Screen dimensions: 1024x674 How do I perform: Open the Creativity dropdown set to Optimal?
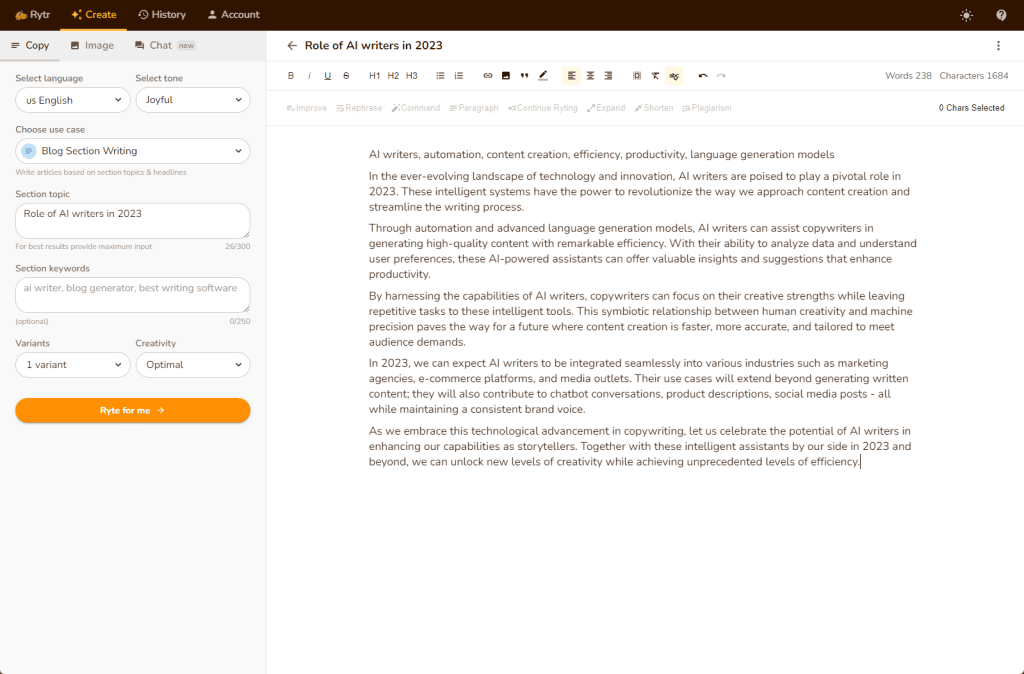coord(193,364)
